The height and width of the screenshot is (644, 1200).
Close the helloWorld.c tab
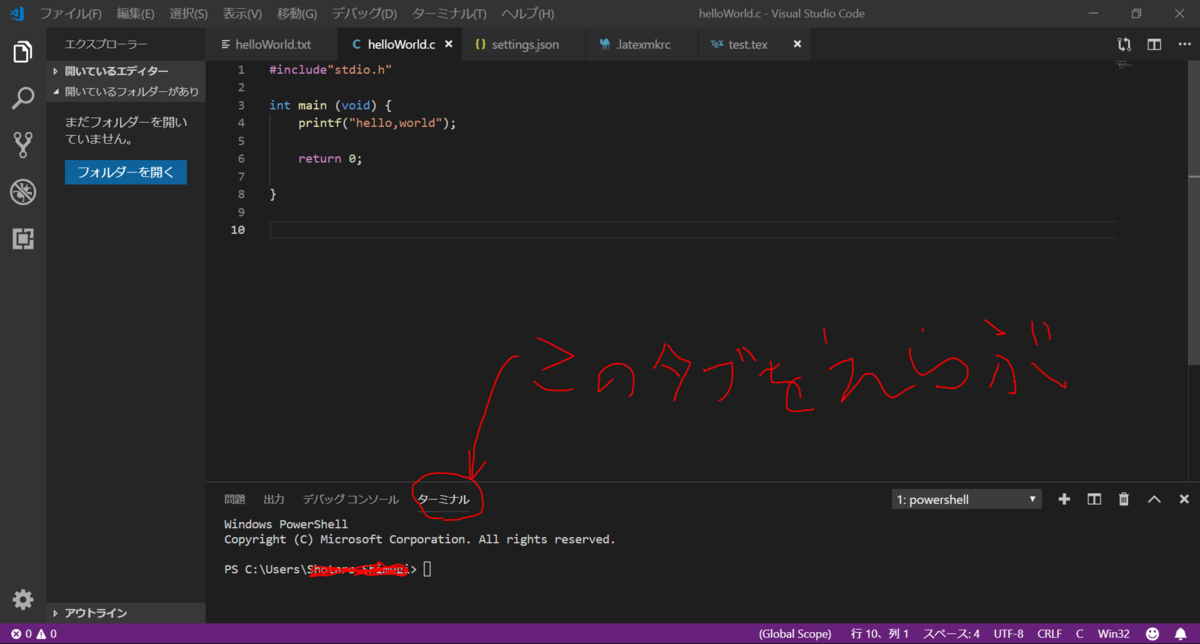448,44
